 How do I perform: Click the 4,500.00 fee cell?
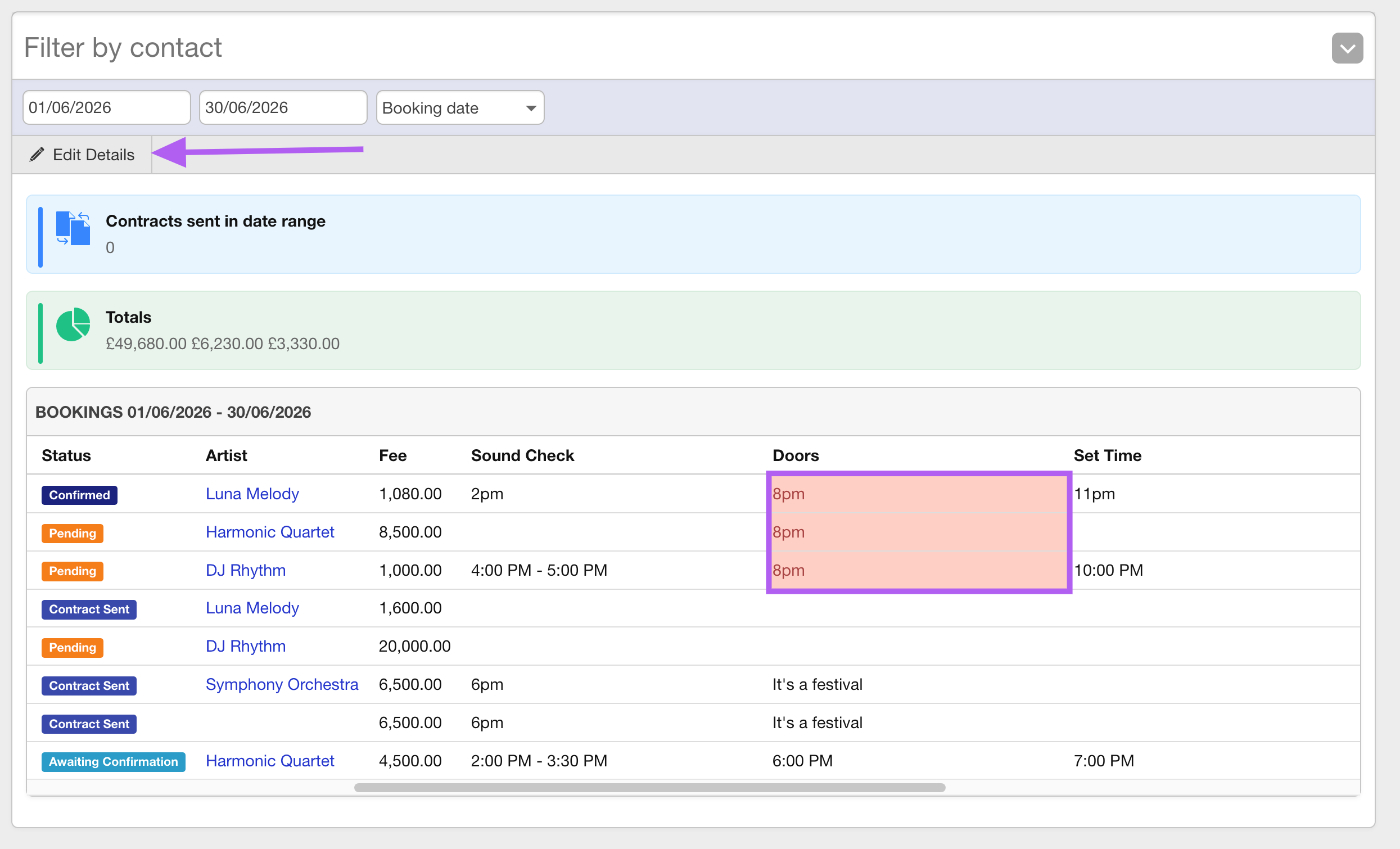[410, 761]
